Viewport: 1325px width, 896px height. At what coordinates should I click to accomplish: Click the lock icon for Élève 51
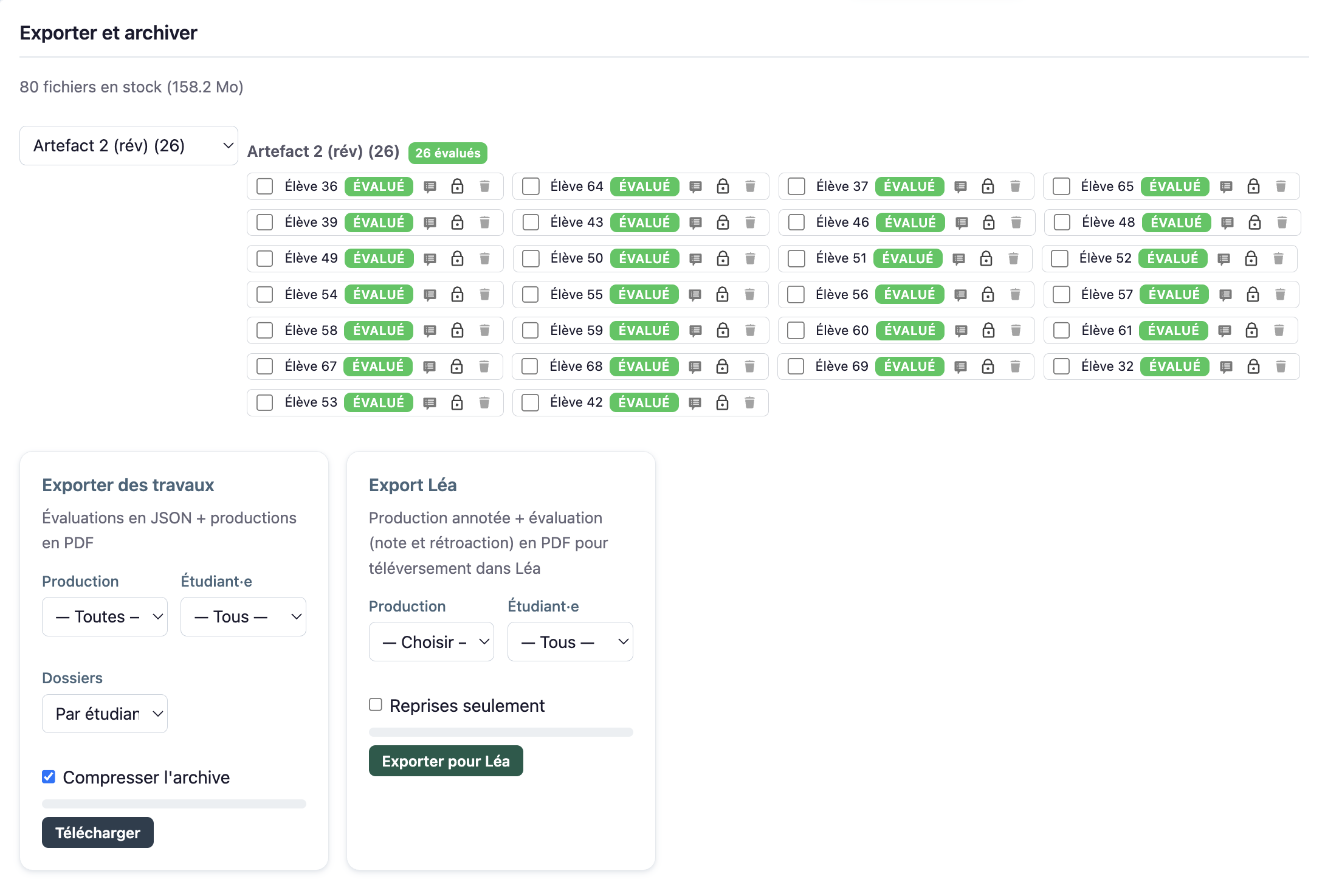(986, 258)
